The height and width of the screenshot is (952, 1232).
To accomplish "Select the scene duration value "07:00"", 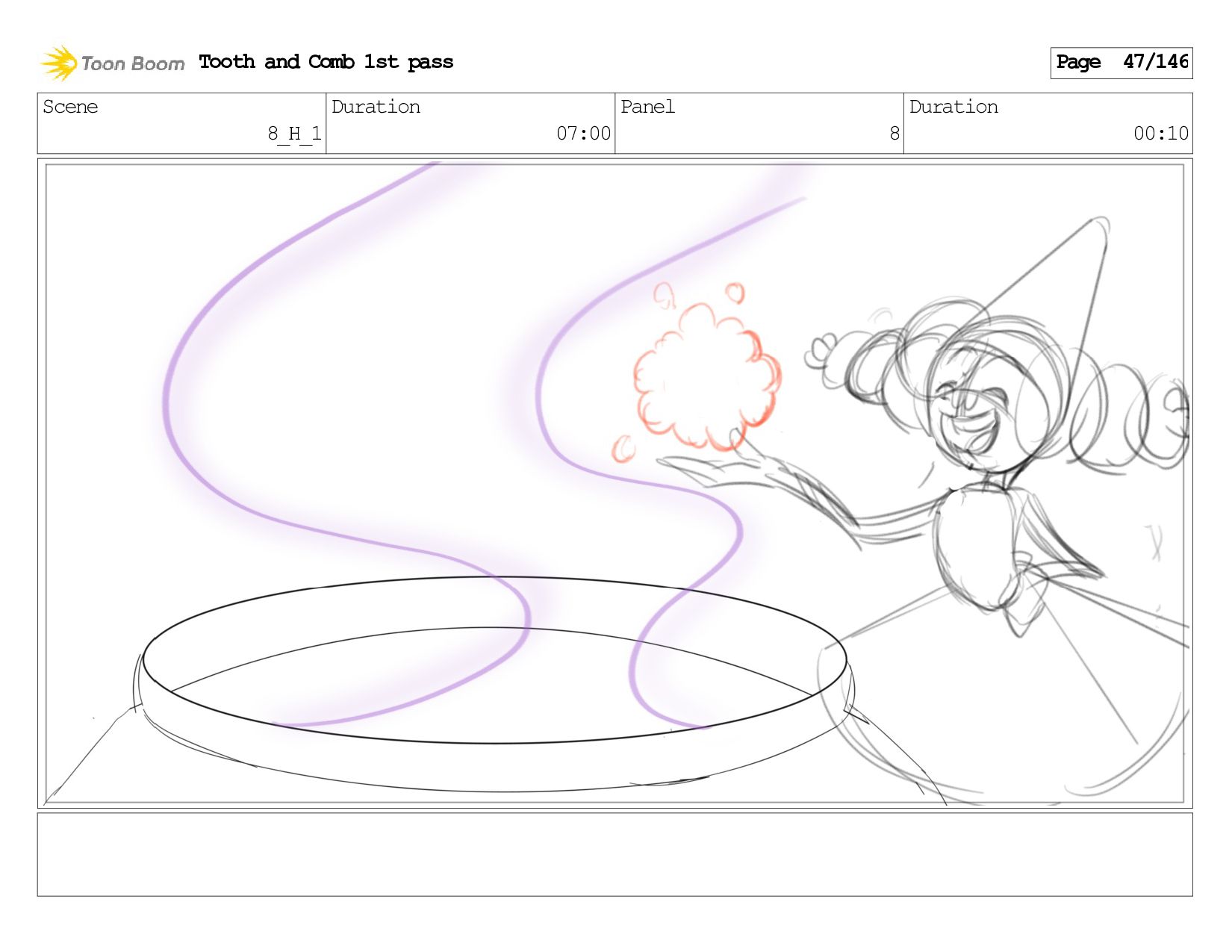I will [x=584, y=134].
